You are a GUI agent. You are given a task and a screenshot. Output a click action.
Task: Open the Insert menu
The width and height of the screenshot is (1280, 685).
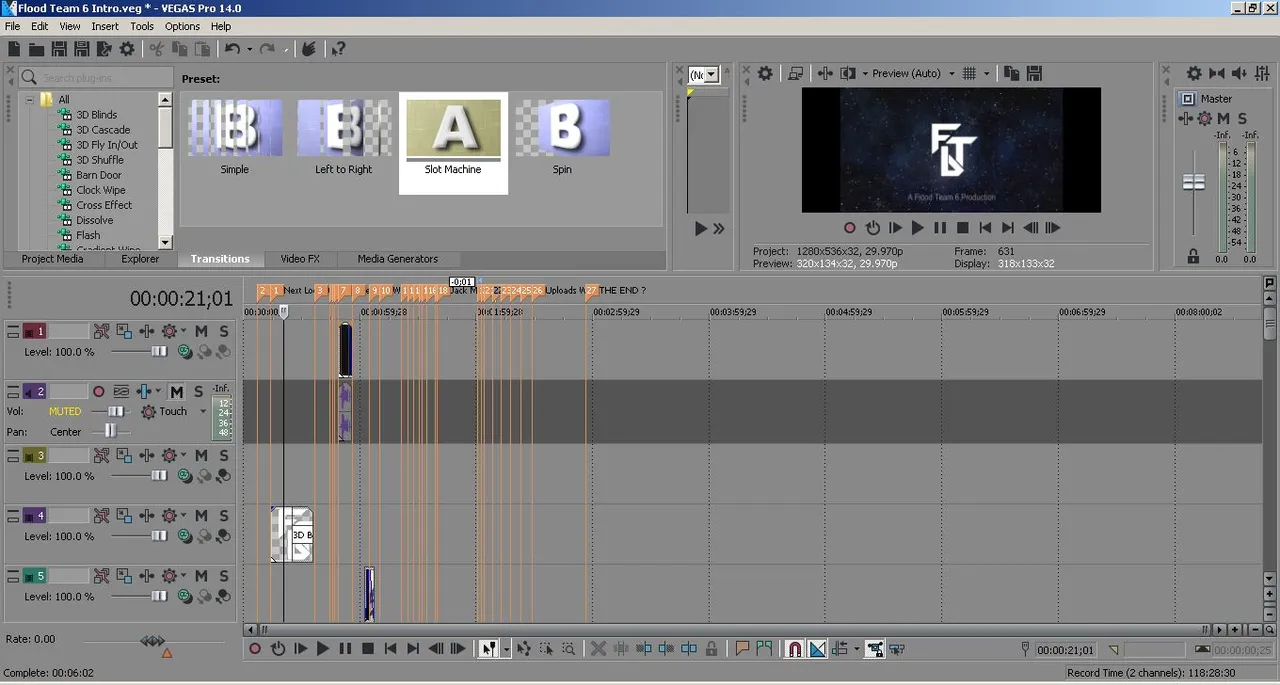105,26
